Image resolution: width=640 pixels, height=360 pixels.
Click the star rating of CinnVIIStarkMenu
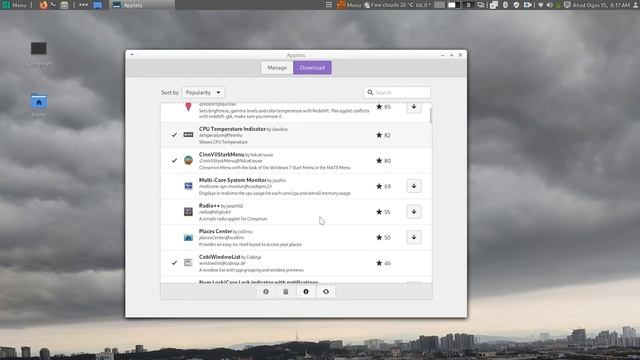pyautogui.click(x=383, y=161)
